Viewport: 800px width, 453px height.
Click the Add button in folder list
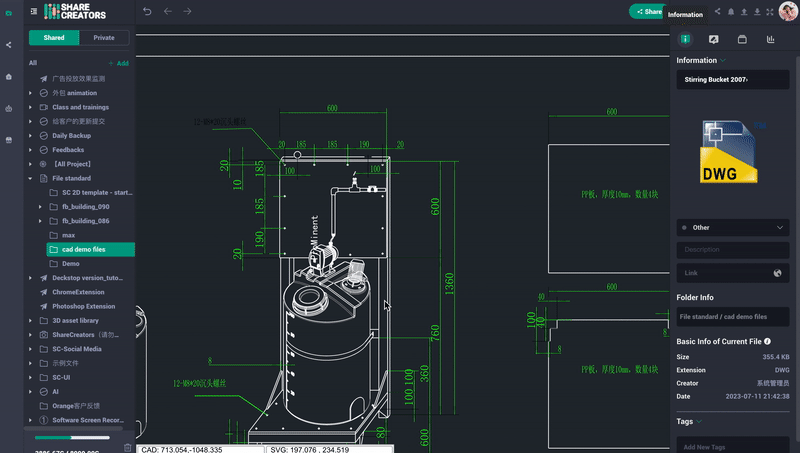119,63
